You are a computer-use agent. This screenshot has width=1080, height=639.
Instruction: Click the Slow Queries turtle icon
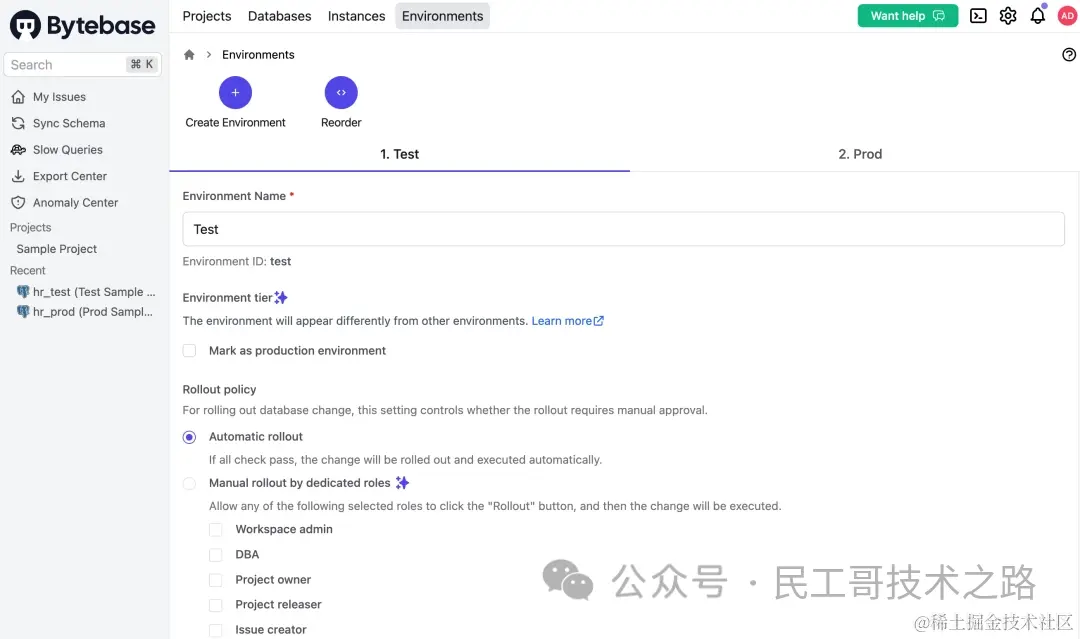(19, 149)
